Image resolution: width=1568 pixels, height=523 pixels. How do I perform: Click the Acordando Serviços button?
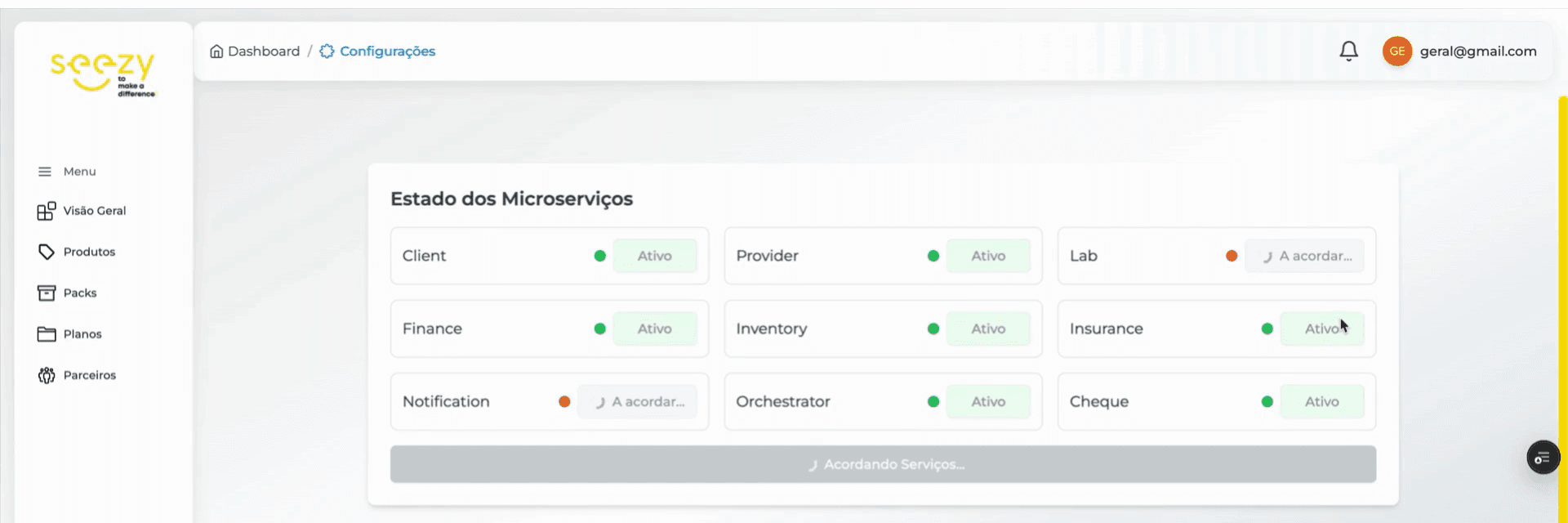(x=883, y=464)
